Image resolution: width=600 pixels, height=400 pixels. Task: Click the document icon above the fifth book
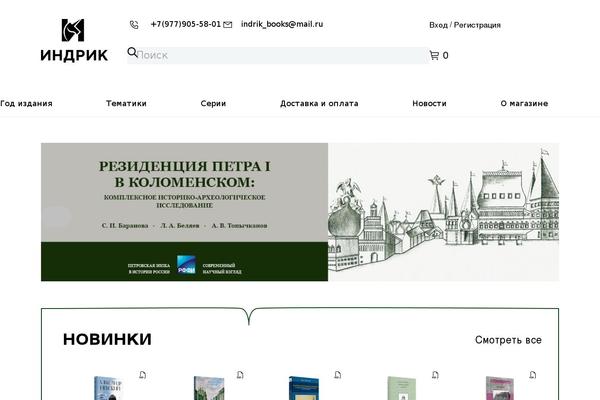533,374
